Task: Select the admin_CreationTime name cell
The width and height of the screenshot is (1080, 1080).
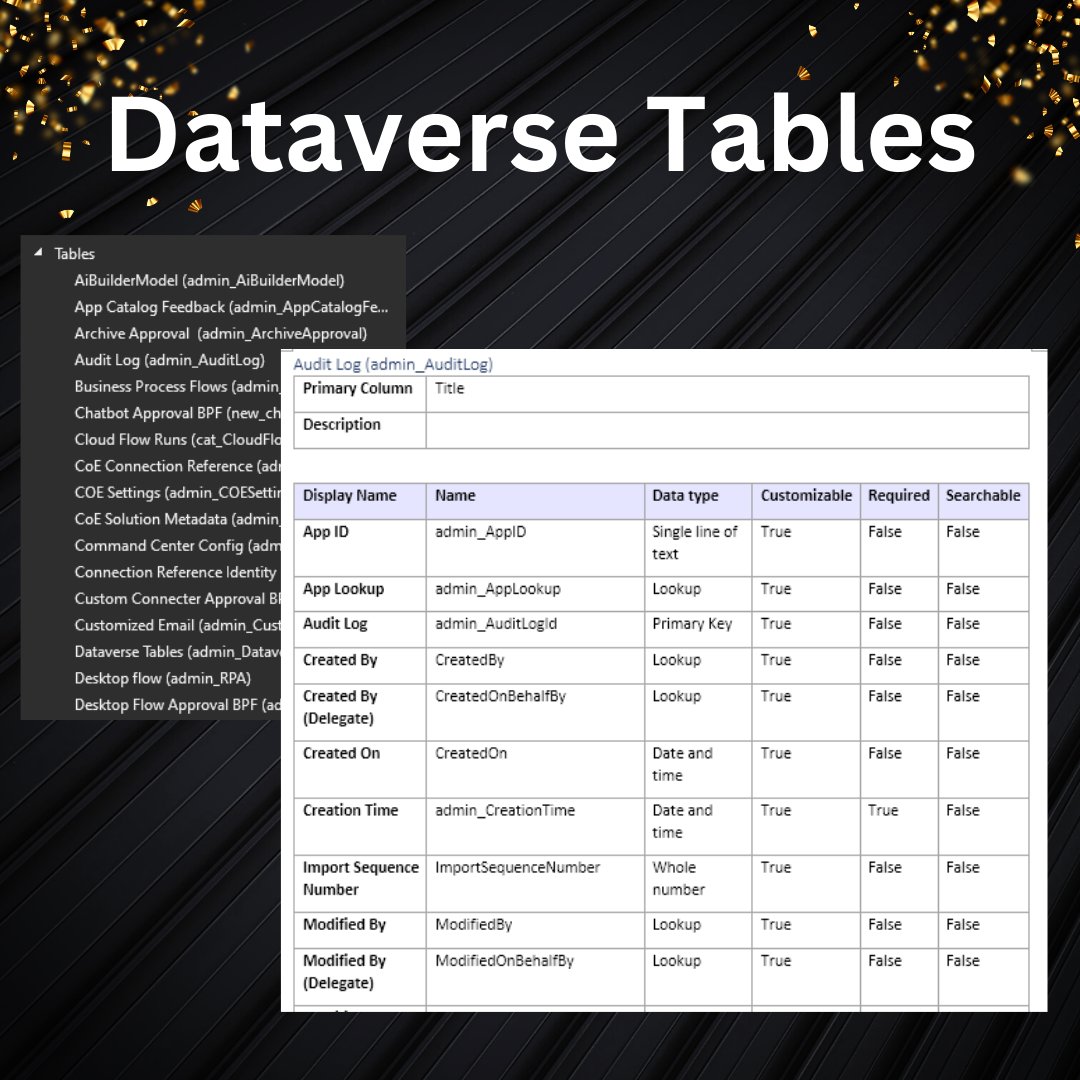Action: tap(535, 827)
